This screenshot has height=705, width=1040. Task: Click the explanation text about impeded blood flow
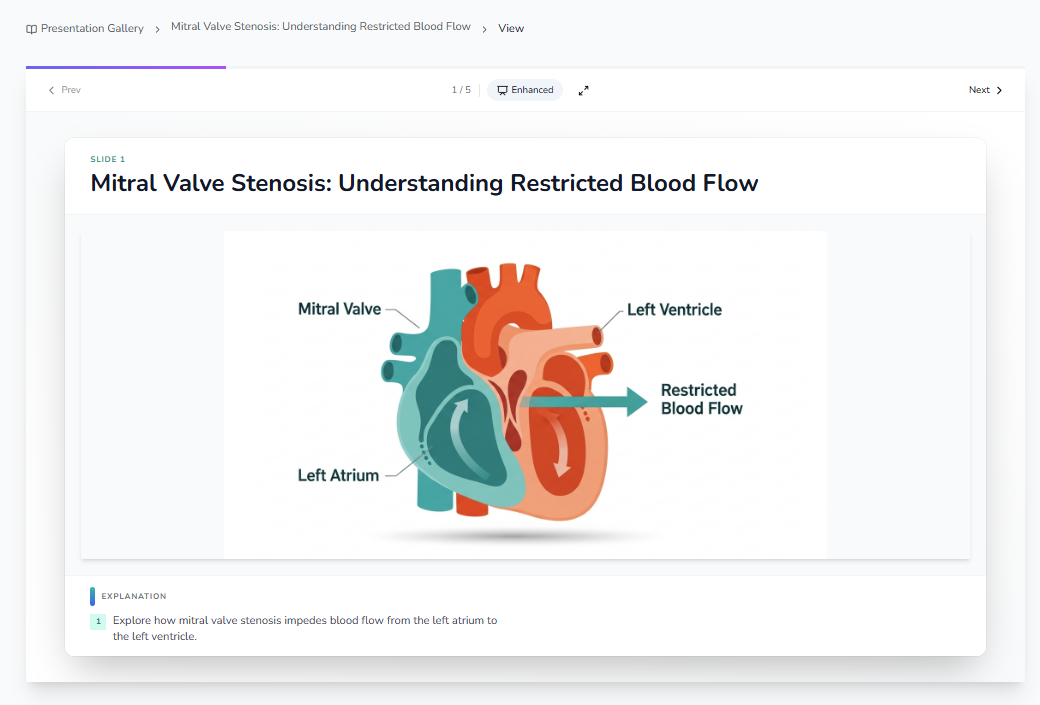tap(305, 628)
